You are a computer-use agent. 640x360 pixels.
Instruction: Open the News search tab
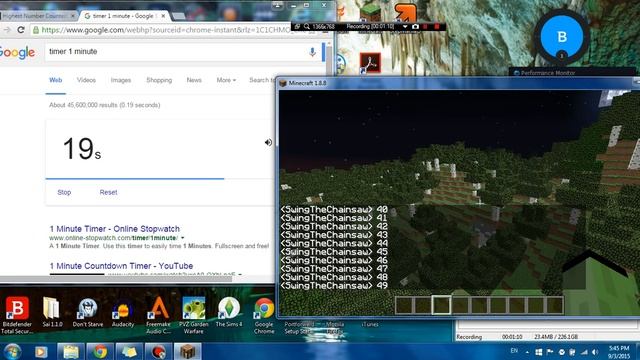[194, 80]
